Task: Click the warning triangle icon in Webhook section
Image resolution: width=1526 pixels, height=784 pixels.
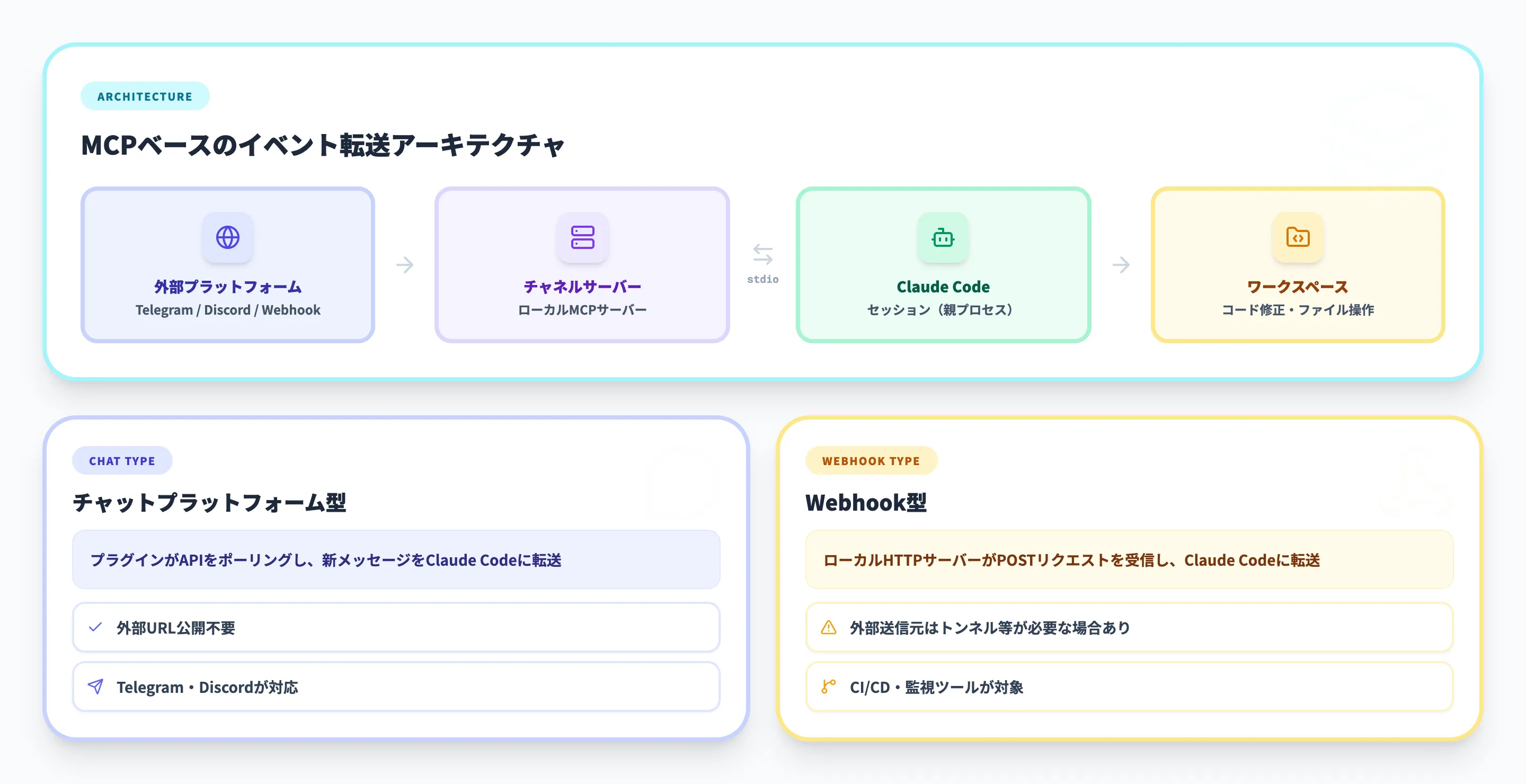Action: click(x=828, y=627)
